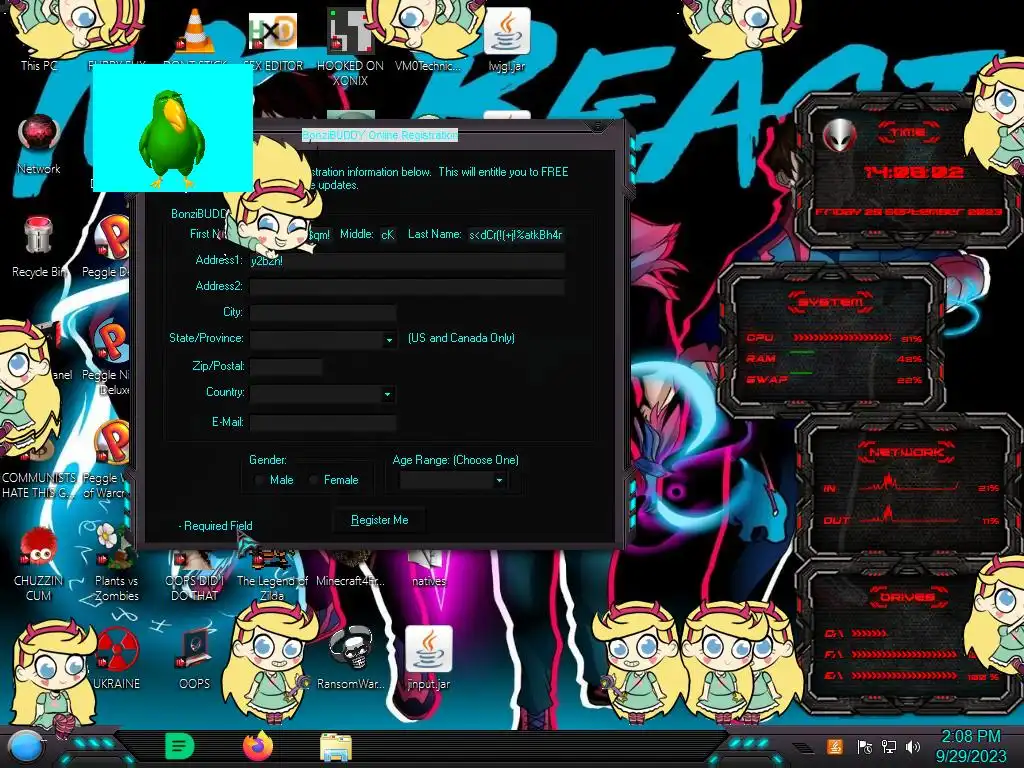Click the digital clock in Time gadget
The height and width of the screenshot is (768, 1024).
[x=914, y=172]
